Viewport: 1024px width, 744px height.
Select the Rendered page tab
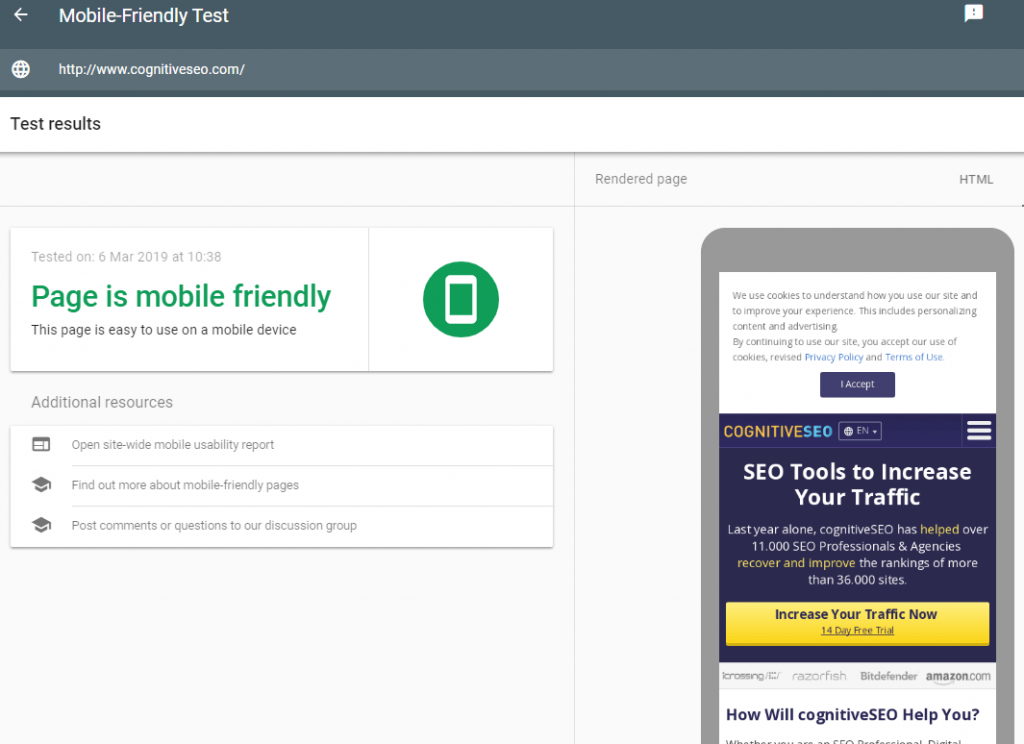(640, 178)
